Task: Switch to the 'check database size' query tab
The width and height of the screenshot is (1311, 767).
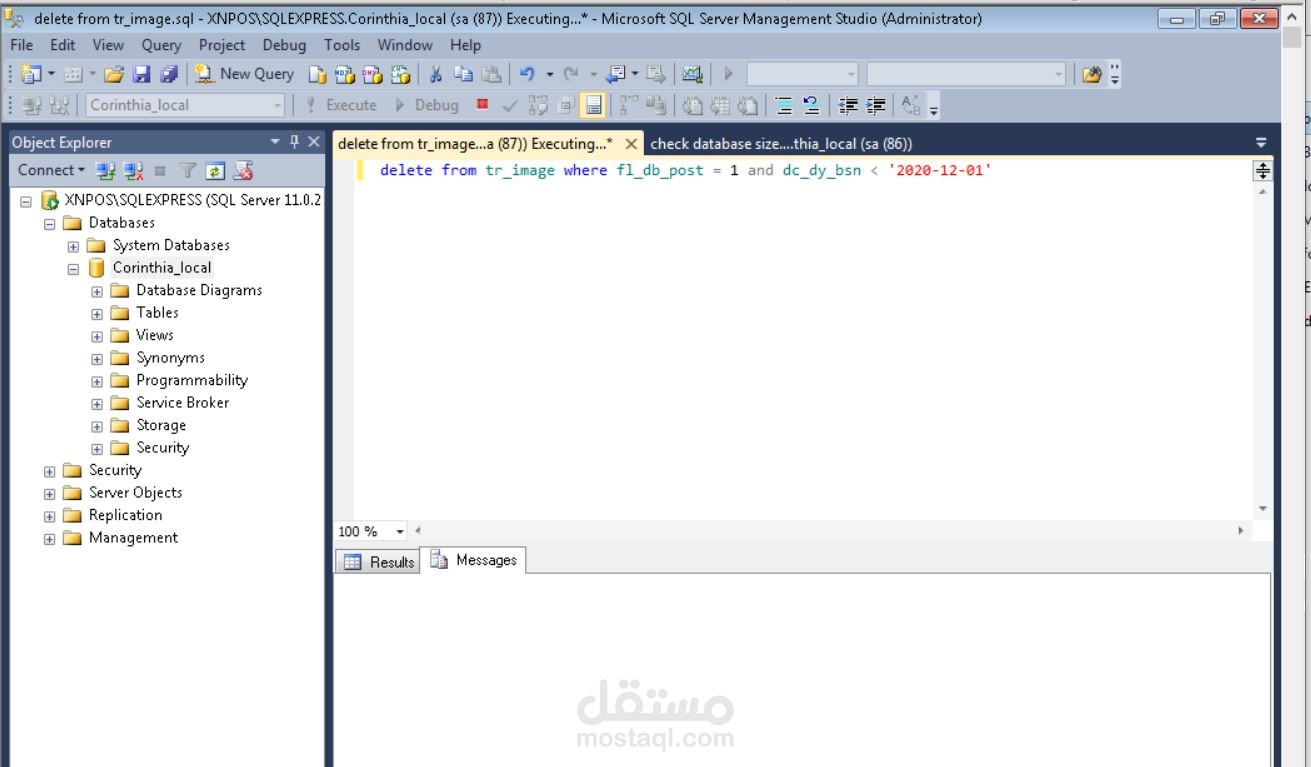Action: pyautogui.click(x=781, y=144)
